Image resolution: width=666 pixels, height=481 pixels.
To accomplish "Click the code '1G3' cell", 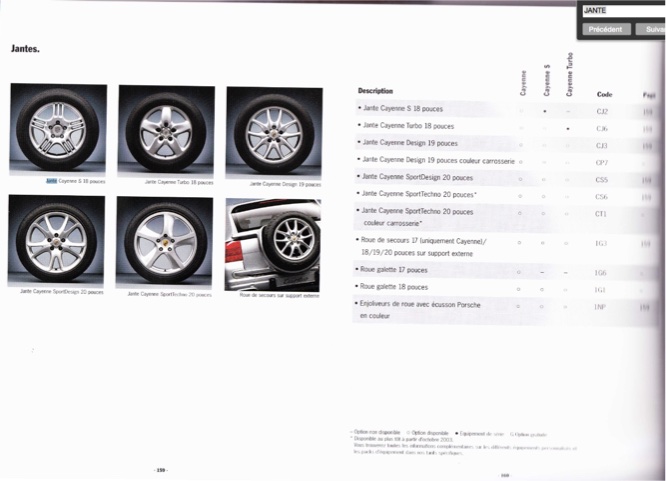I will pyautogui.click(x=601, y=243).
